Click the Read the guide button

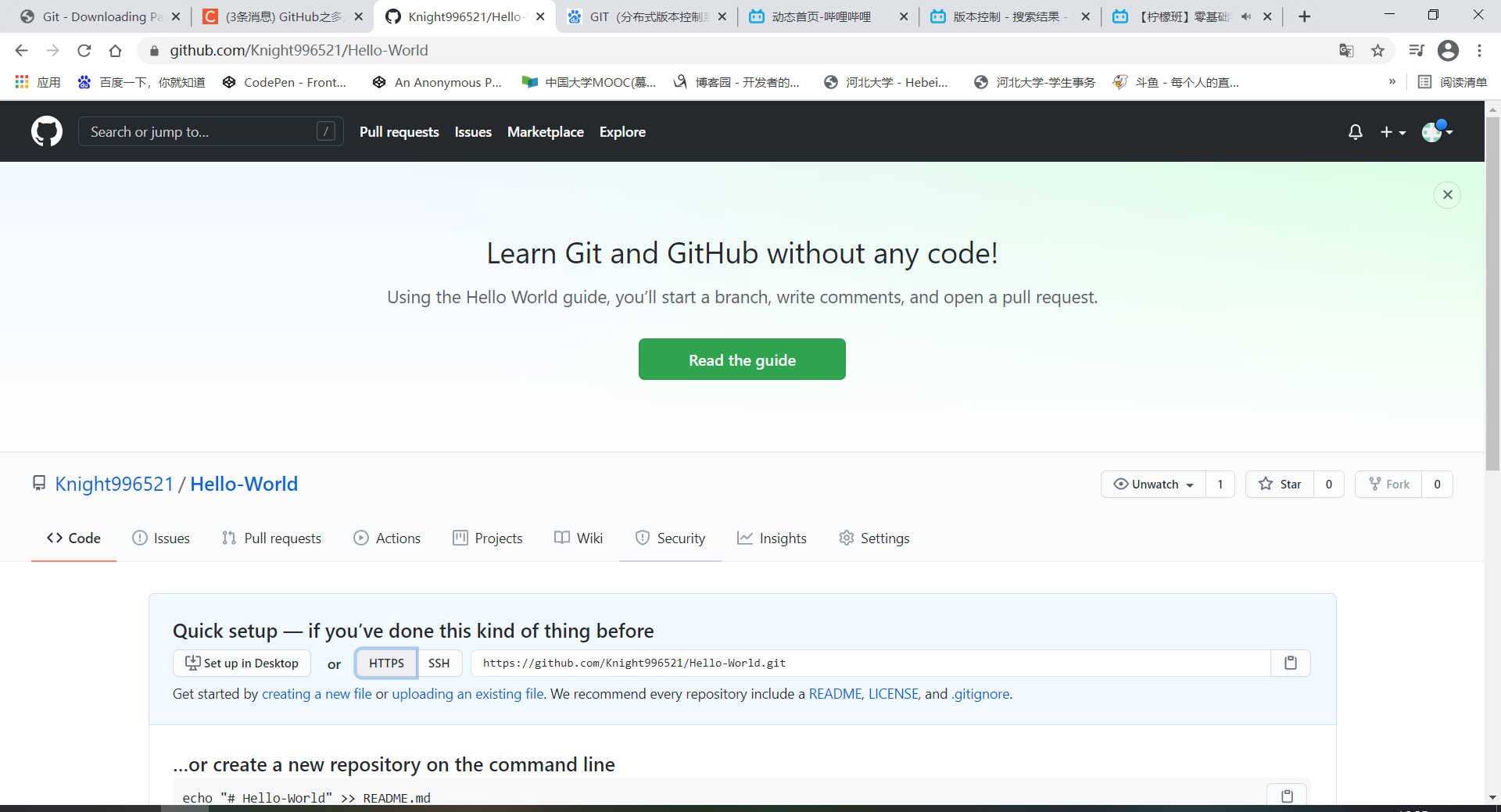[x=742, y=359]
